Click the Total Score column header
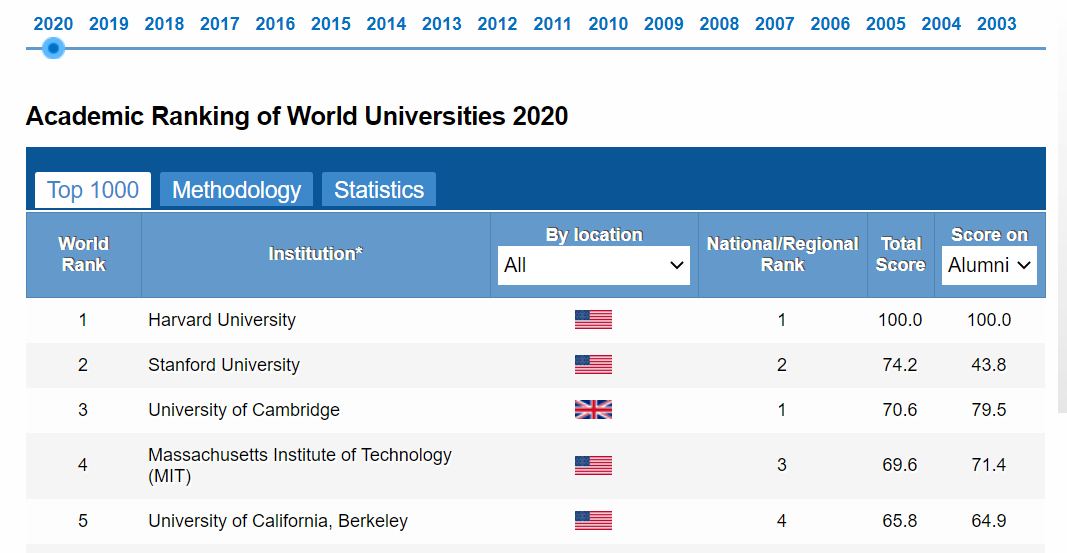This screenshot has height=553, width=1067. coord(900,254)
